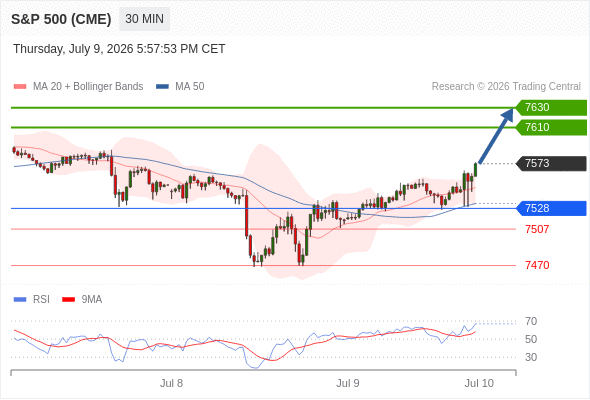The width and height of the screenshot is (590, 400).
Task: Click the blue upward trend arrow
Action: tap(496, 135)
